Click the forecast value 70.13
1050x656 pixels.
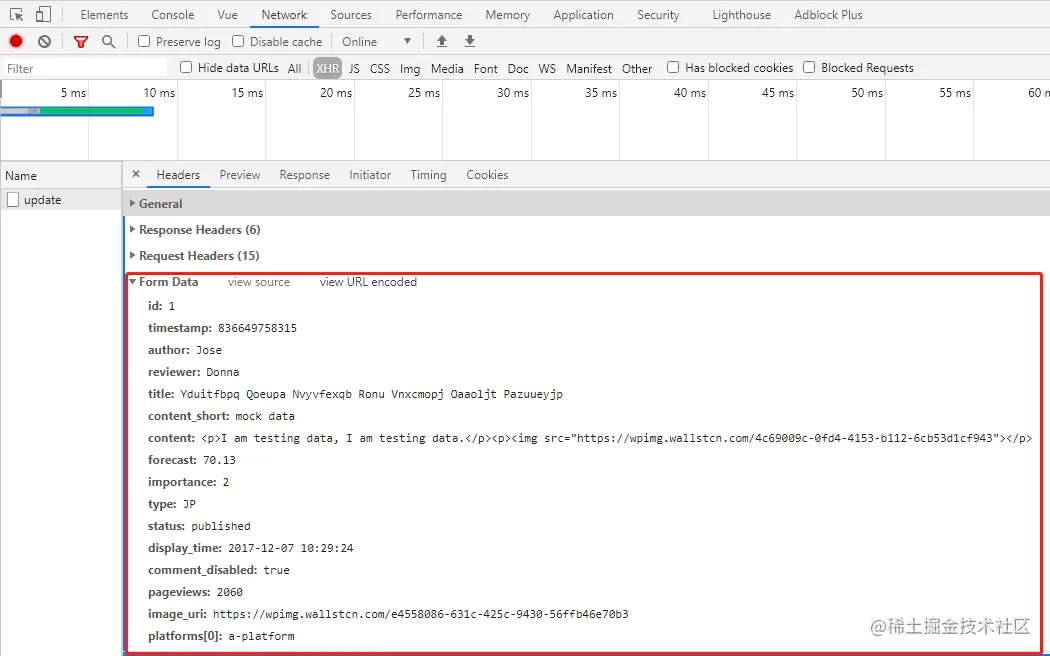[x=219, y=460]
